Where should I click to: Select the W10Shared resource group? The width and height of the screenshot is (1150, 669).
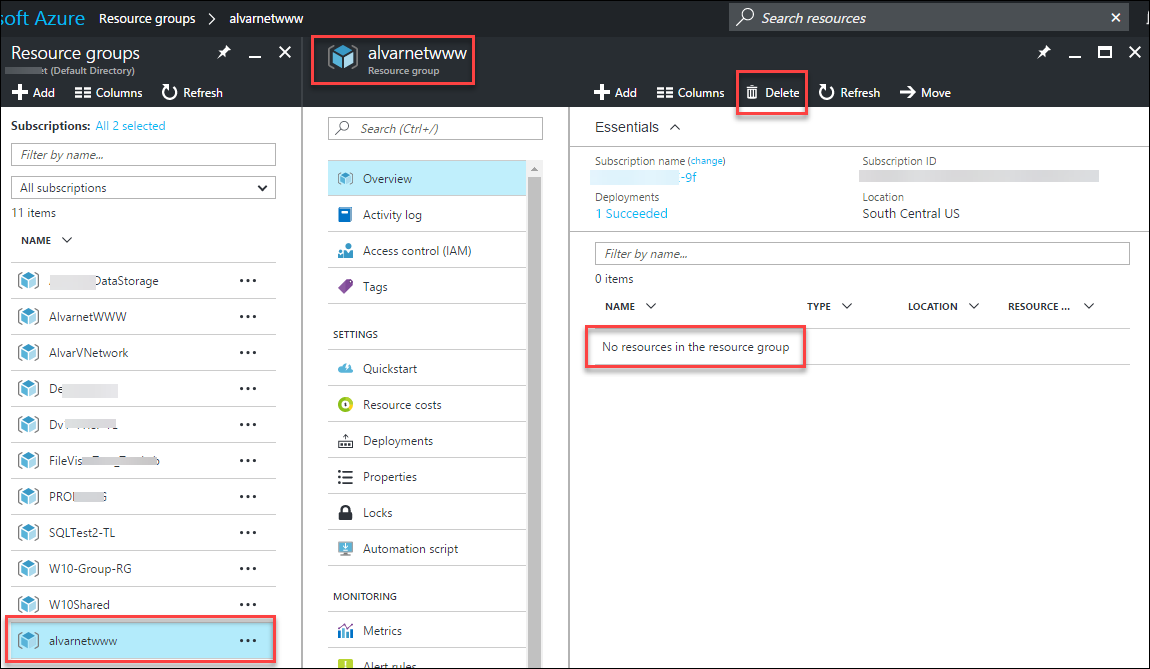tap(144, 604)
